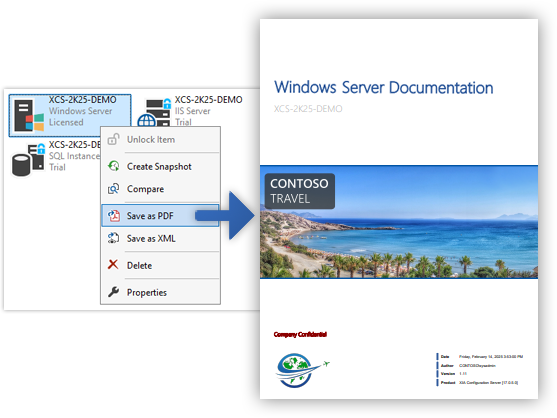
Task: Select the IIS Server item icon
Action: [154, 113]
